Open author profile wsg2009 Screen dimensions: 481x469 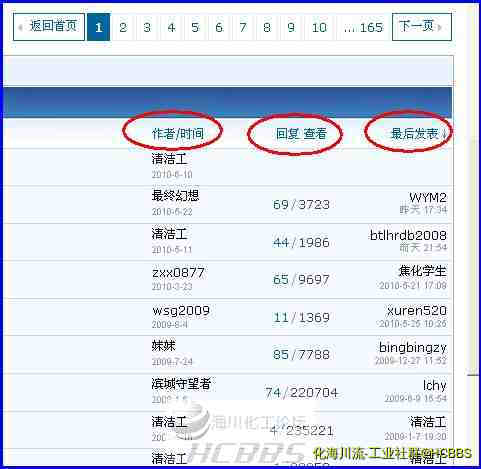(x=181, y=311)
